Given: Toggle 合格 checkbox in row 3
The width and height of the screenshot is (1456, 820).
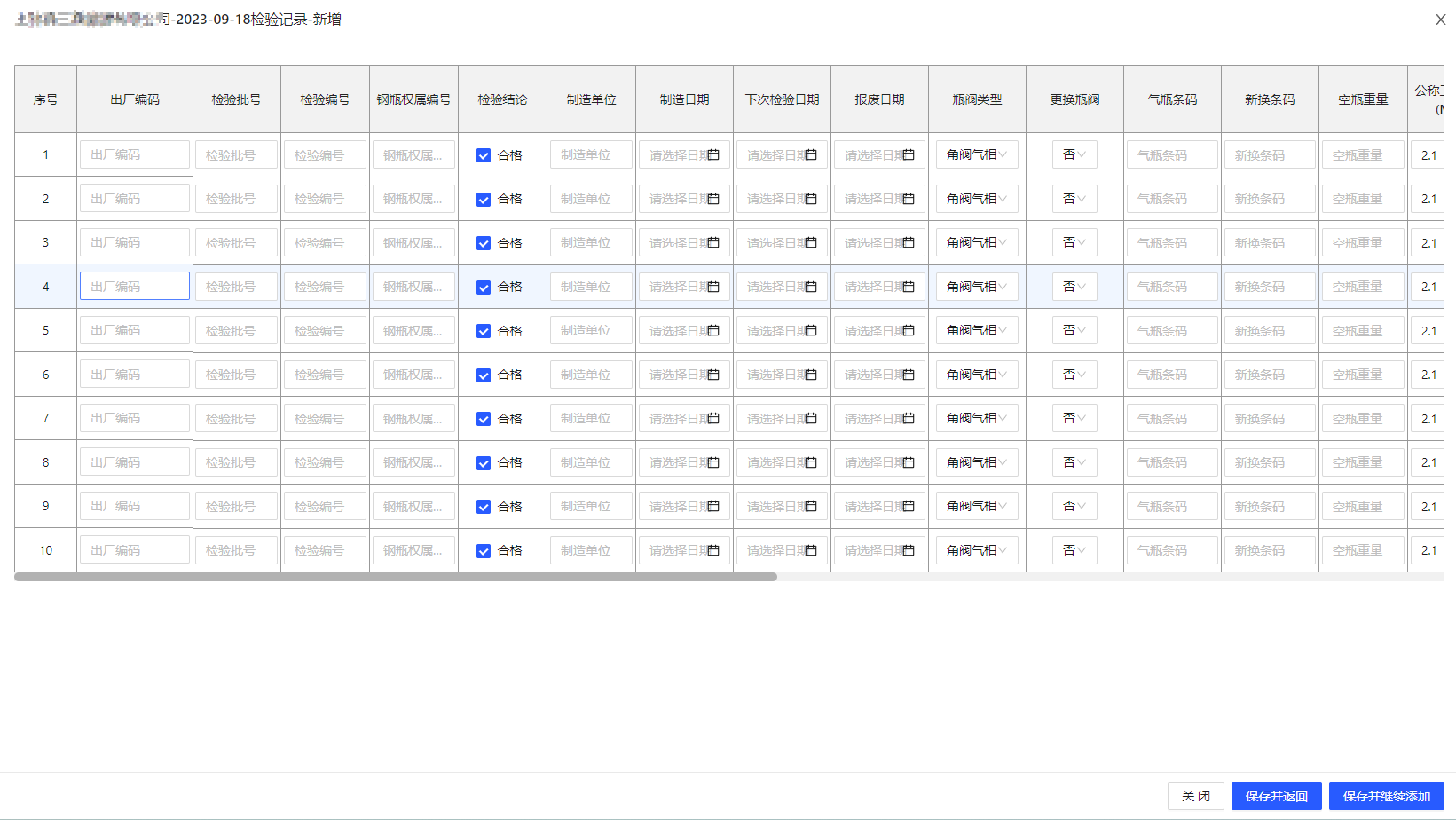Looking at the screenshot, I should 484,243.
